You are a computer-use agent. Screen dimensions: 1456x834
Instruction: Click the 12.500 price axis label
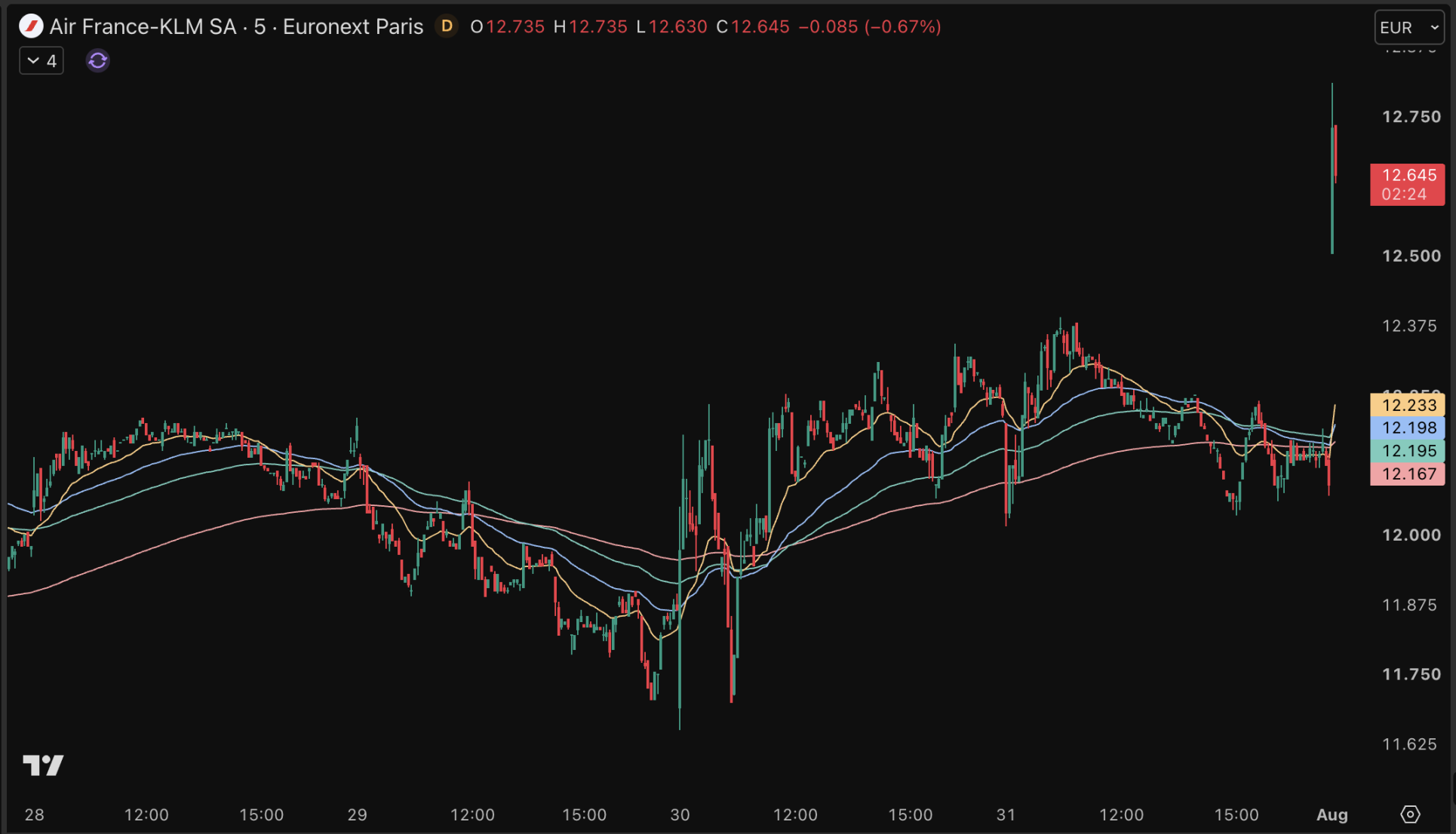point(1411,256)
